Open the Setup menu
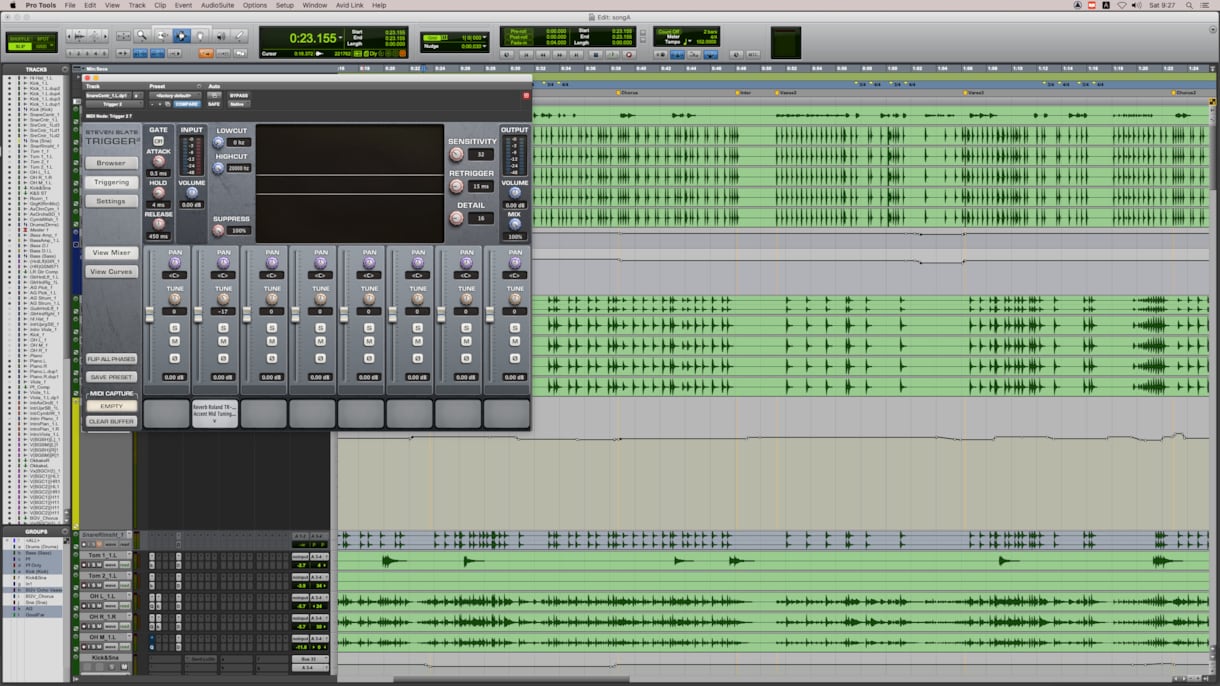The image size is (1220, 686). [x=285, y=5]
